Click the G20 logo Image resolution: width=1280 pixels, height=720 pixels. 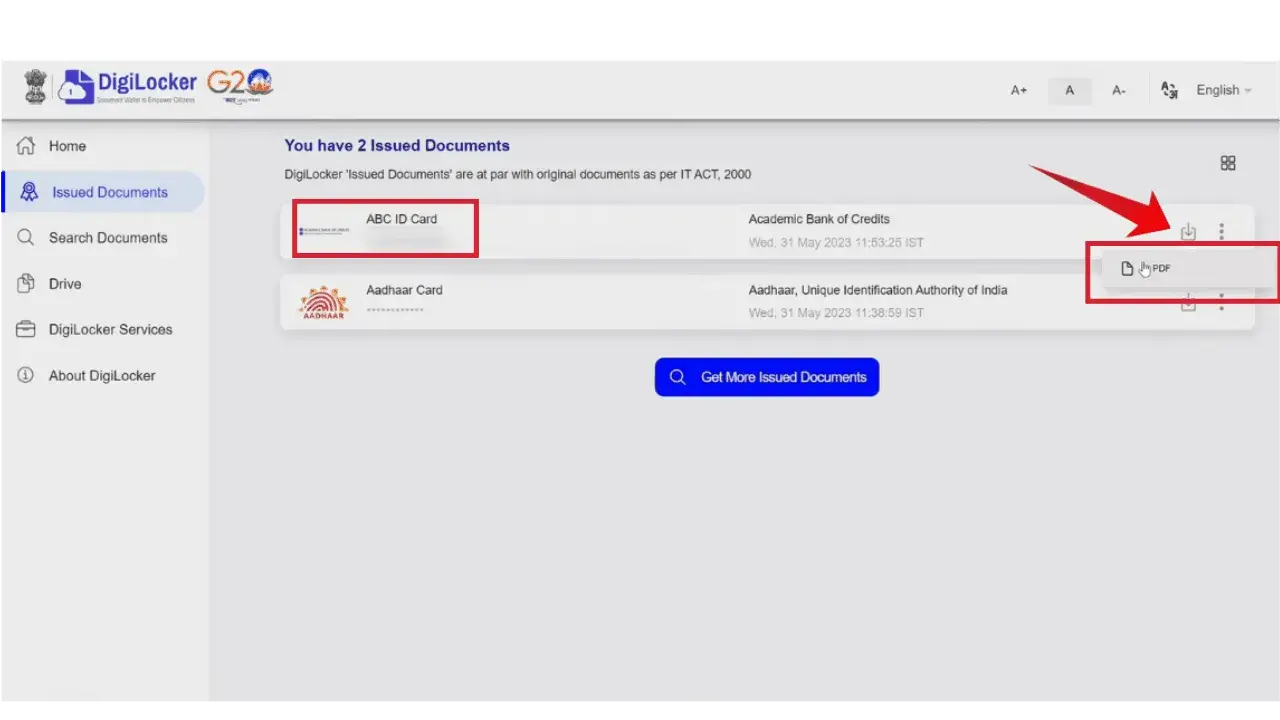coord(240,86)
